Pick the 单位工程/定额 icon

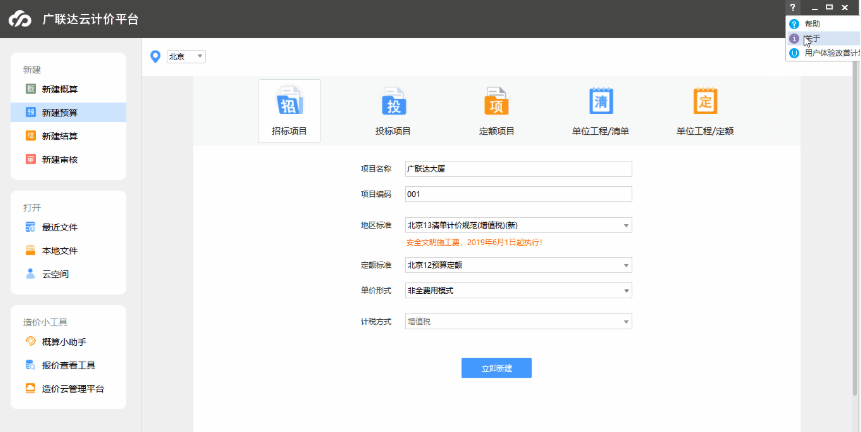tap(705, 103)
